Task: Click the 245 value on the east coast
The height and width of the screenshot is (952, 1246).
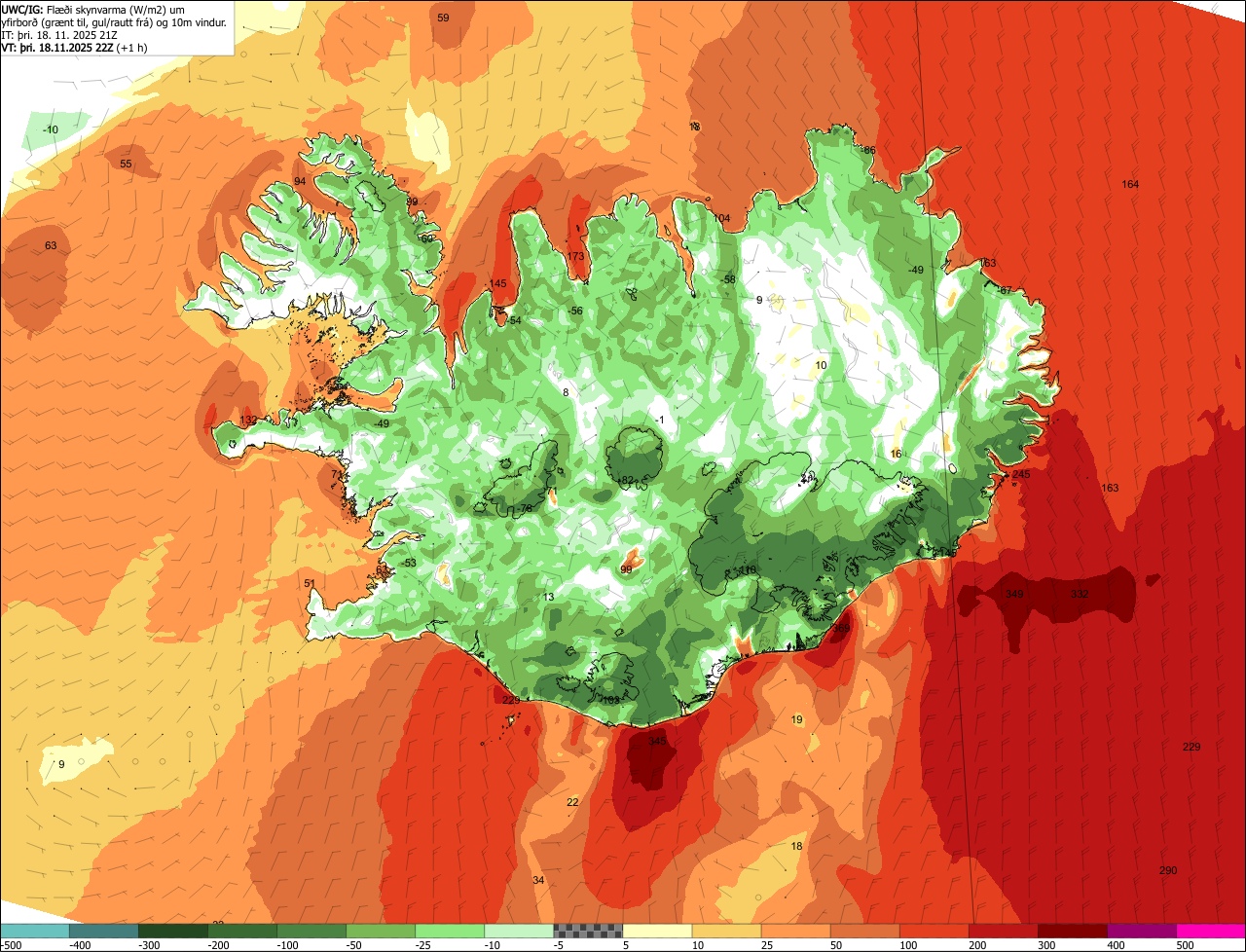Action: point(1021,475)
